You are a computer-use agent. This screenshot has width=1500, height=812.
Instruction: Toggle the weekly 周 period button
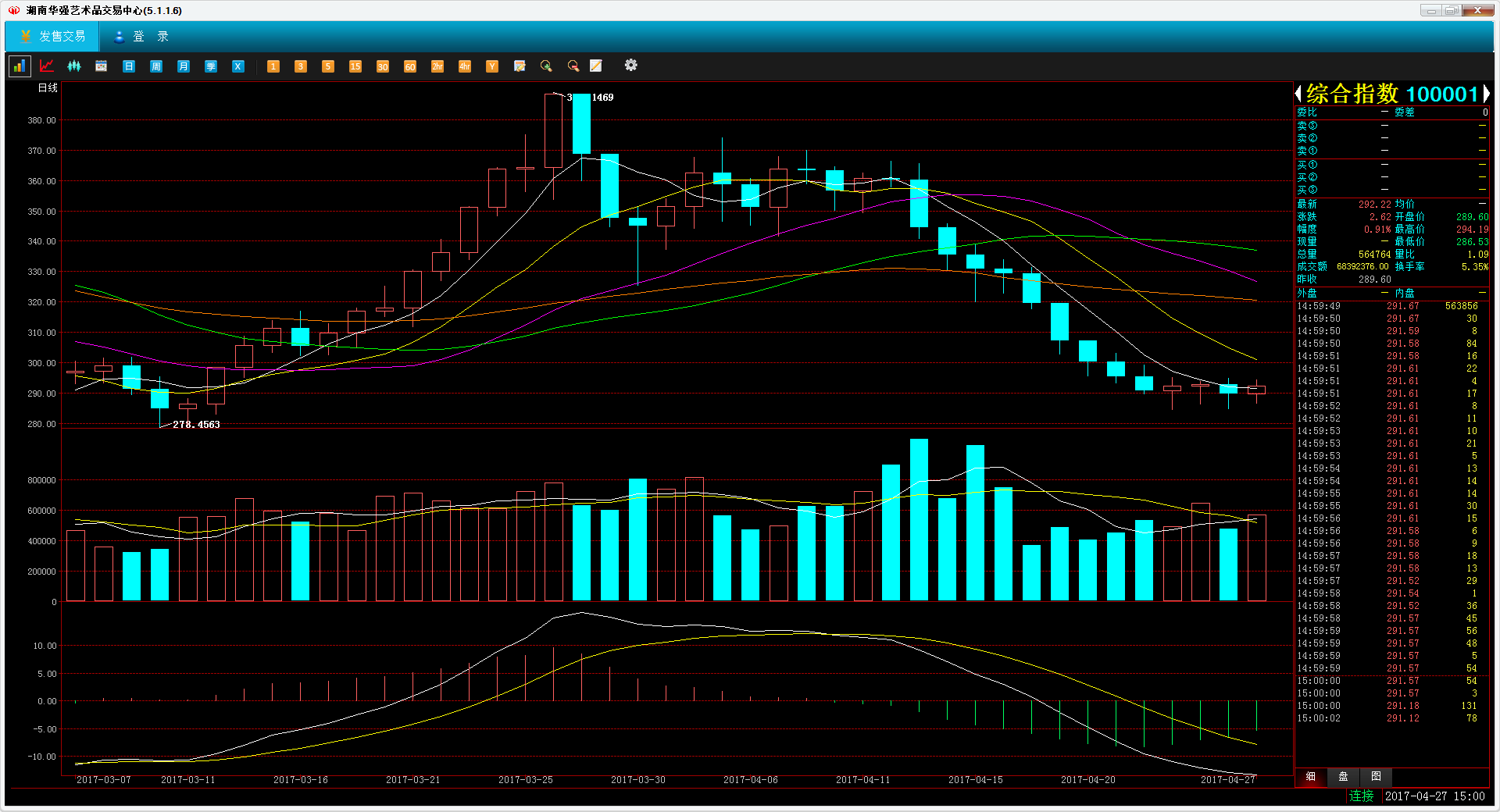(x=156, y=66)
